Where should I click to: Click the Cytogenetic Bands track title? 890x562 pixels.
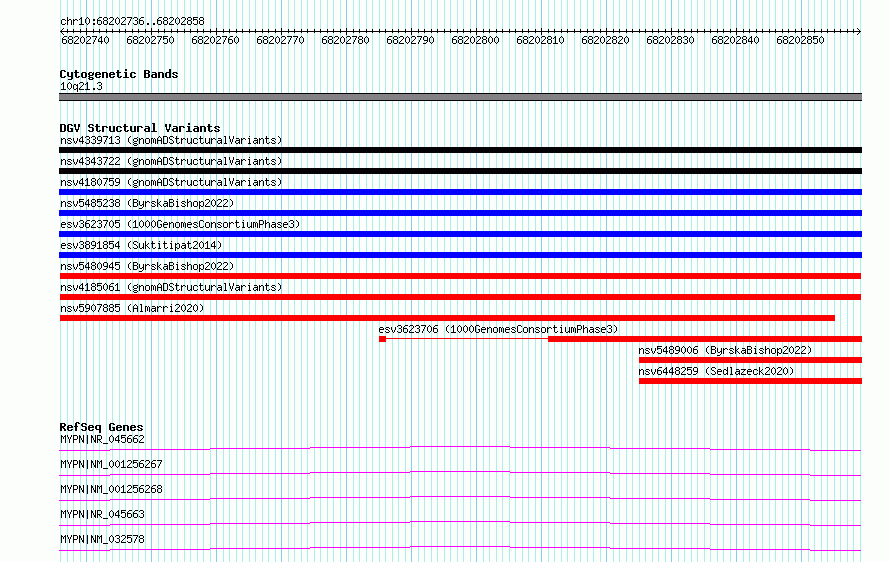[119, 74]
